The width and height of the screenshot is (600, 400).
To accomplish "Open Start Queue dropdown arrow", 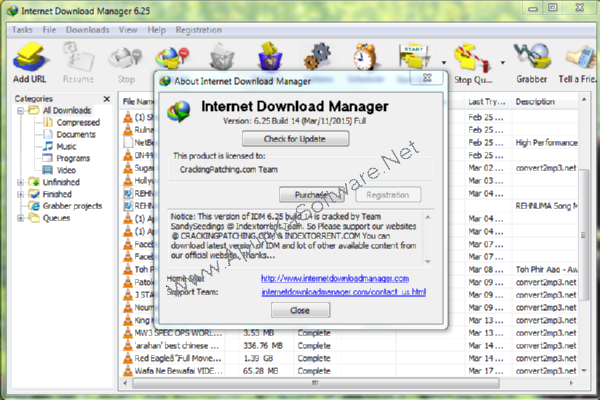I will tap(444, 62).
